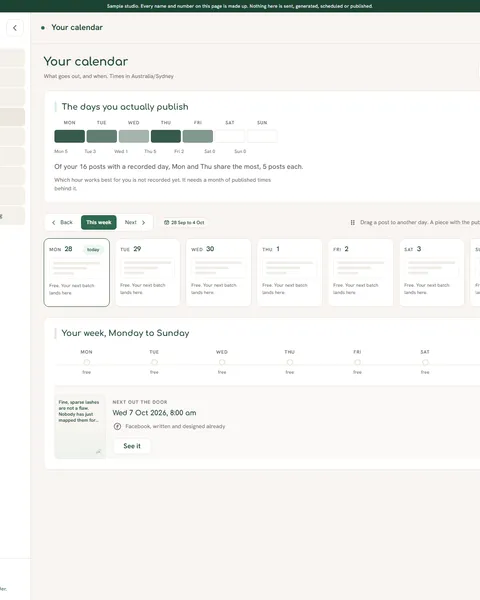480x600 pixels.
Task: Select the This week button
Action: tap(99, 222)
